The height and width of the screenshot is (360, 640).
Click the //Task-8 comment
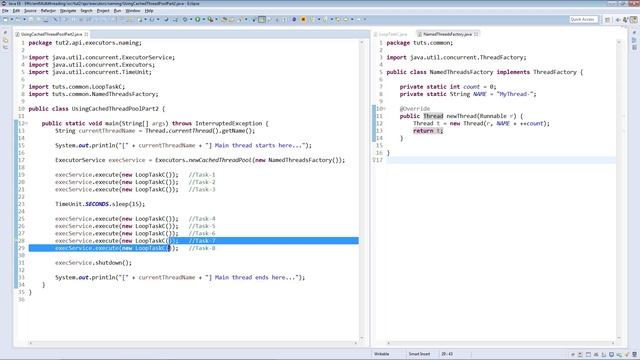pyautogui.click(x=202, y=248)
